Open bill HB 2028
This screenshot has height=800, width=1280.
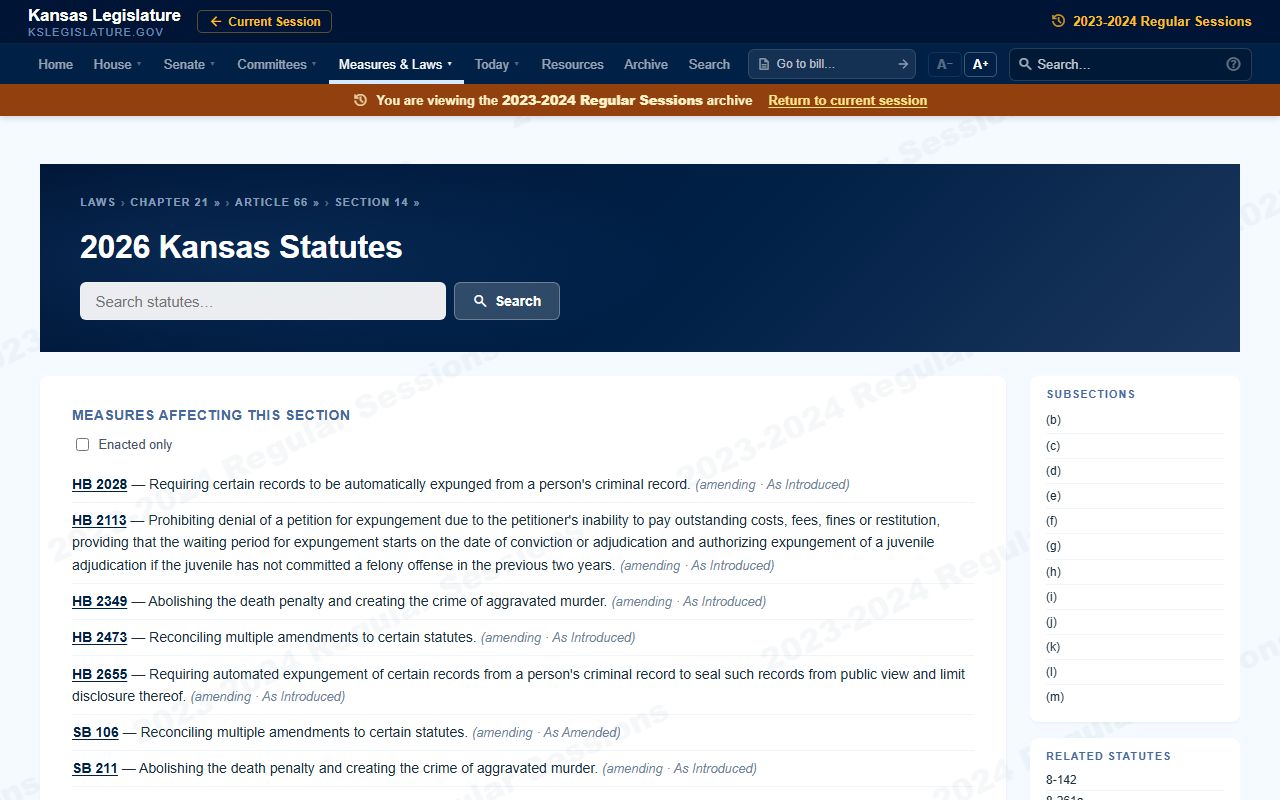pos(100,484)
